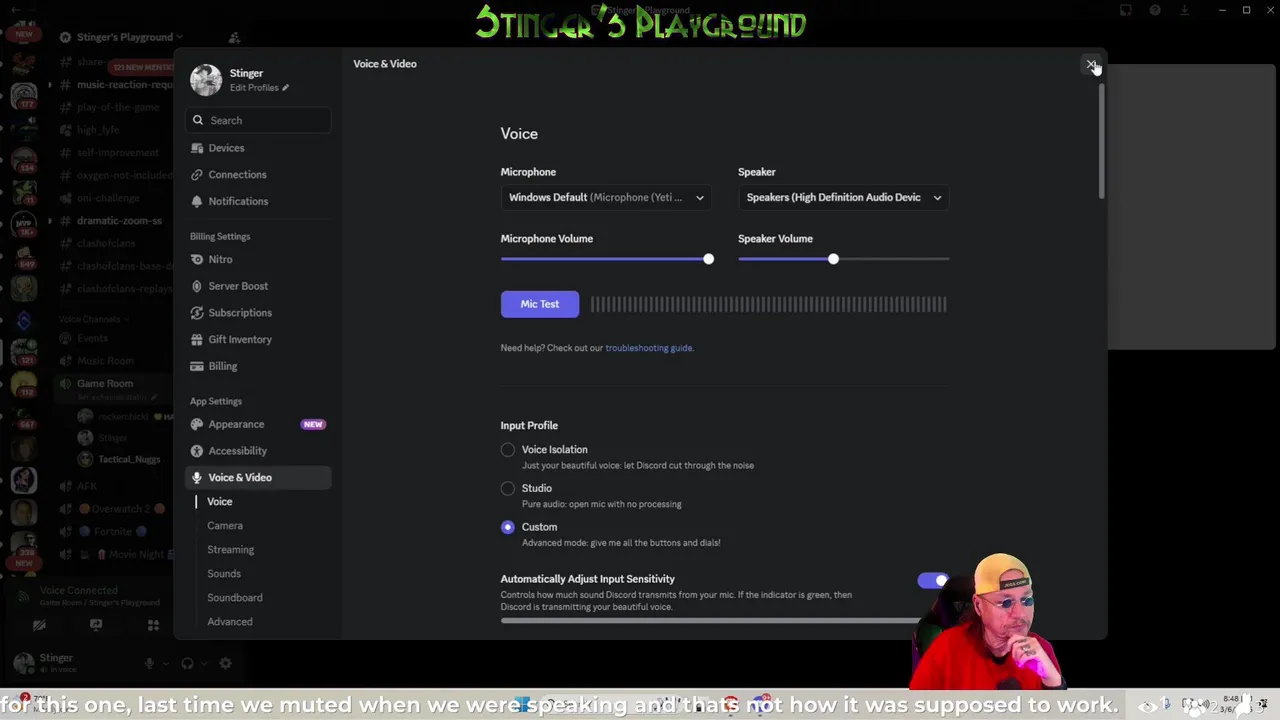Select Voice & Video settings

click(x=258, y=478)
